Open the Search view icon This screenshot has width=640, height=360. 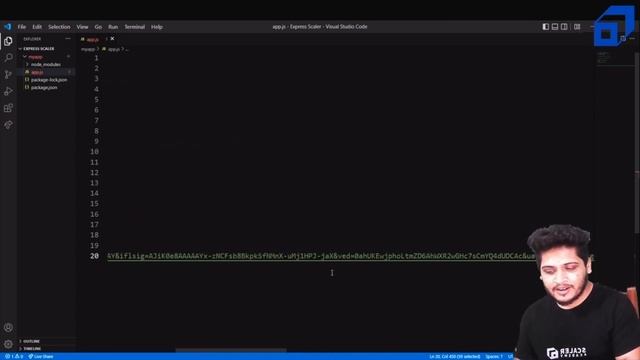[x=8, y=58]
